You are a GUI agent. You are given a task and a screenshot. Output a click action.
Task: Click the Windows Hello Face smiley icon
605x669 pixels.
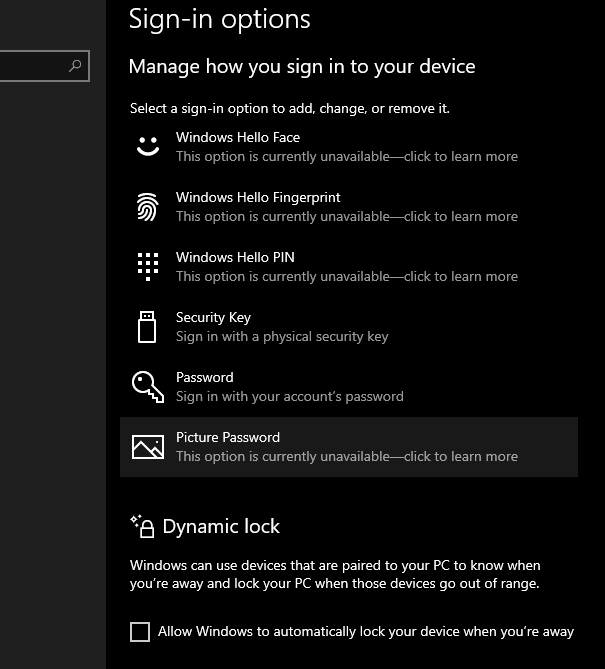[x=148, y=146]
